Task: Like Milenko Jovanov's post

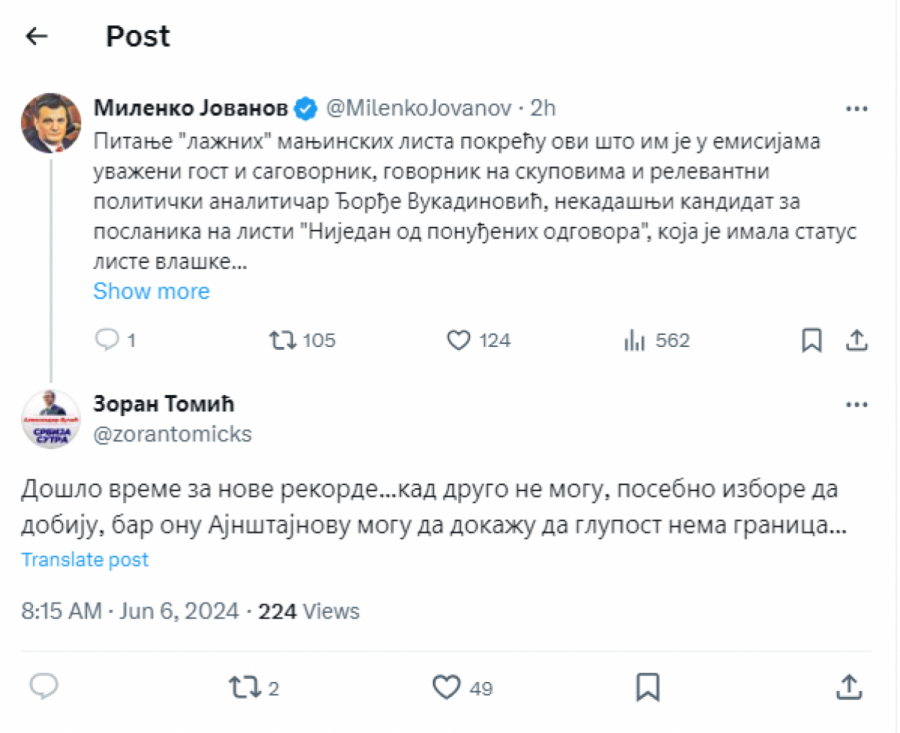Action: coord(460,340)
